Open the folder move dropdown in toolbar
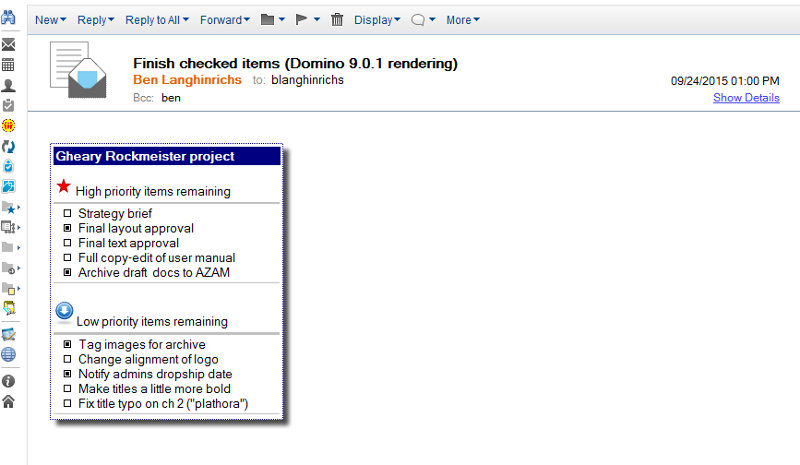The image size is (800, 465). [272, 20]
